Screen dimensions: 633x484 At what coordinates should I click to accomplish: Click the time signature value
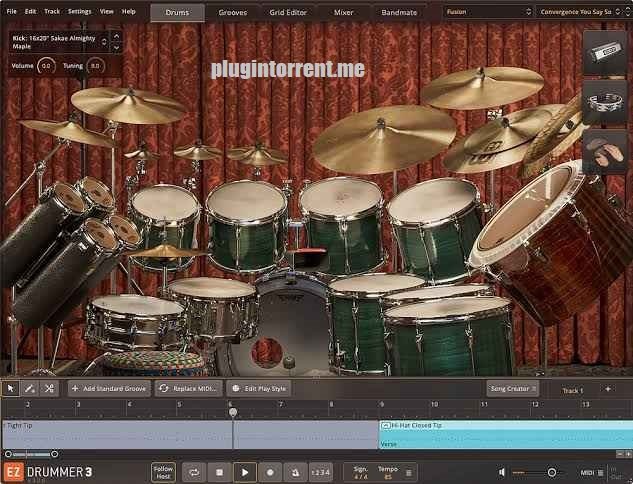point(361,477)
